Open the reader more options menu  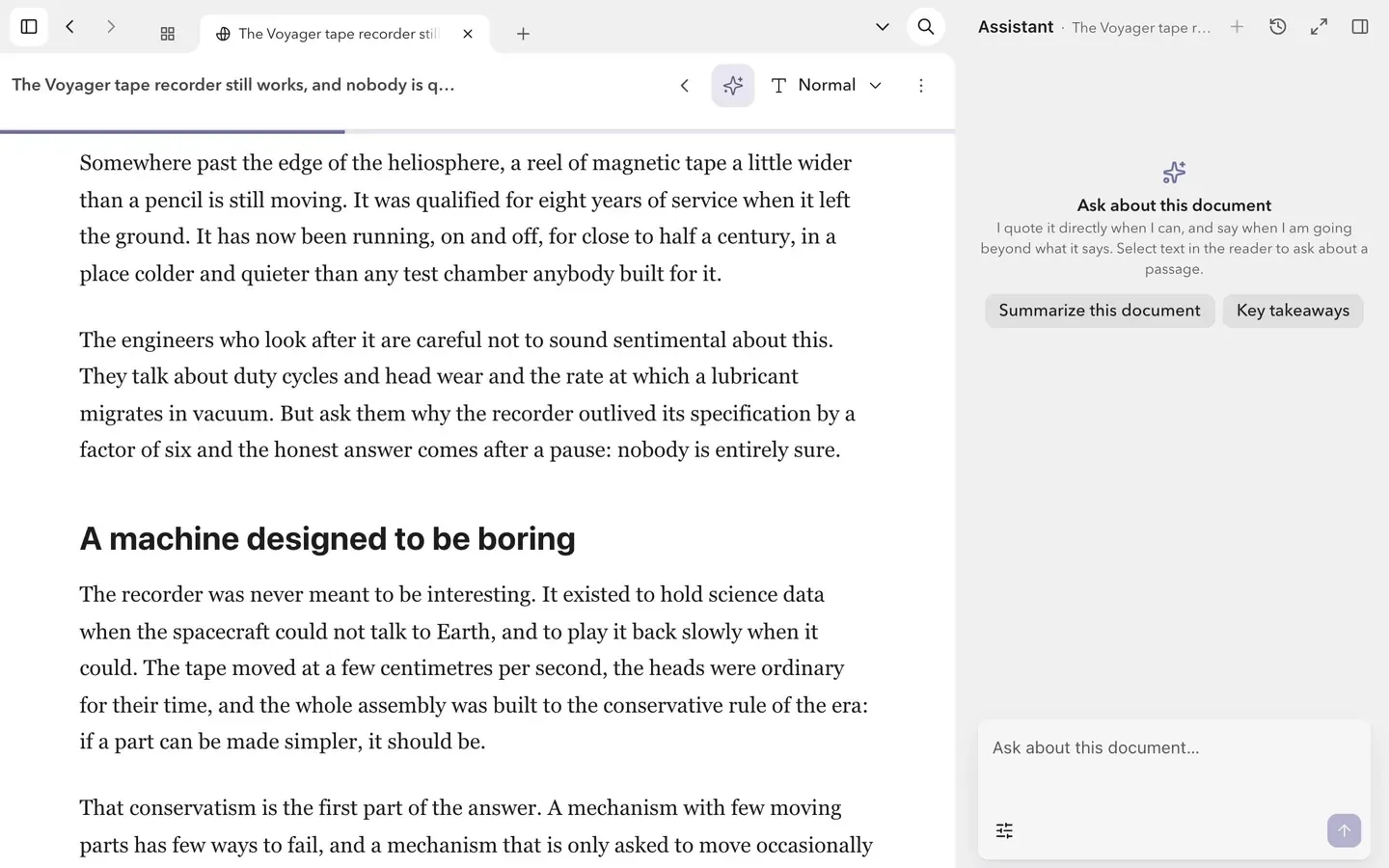pyautogui.click(x=921, y=86)
